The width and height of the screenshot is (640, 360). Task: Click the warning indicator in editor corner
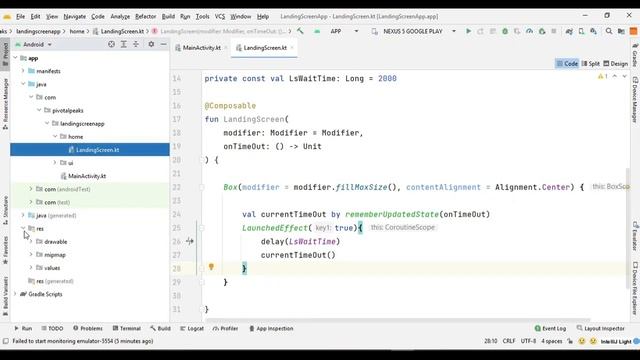point(602,76)
